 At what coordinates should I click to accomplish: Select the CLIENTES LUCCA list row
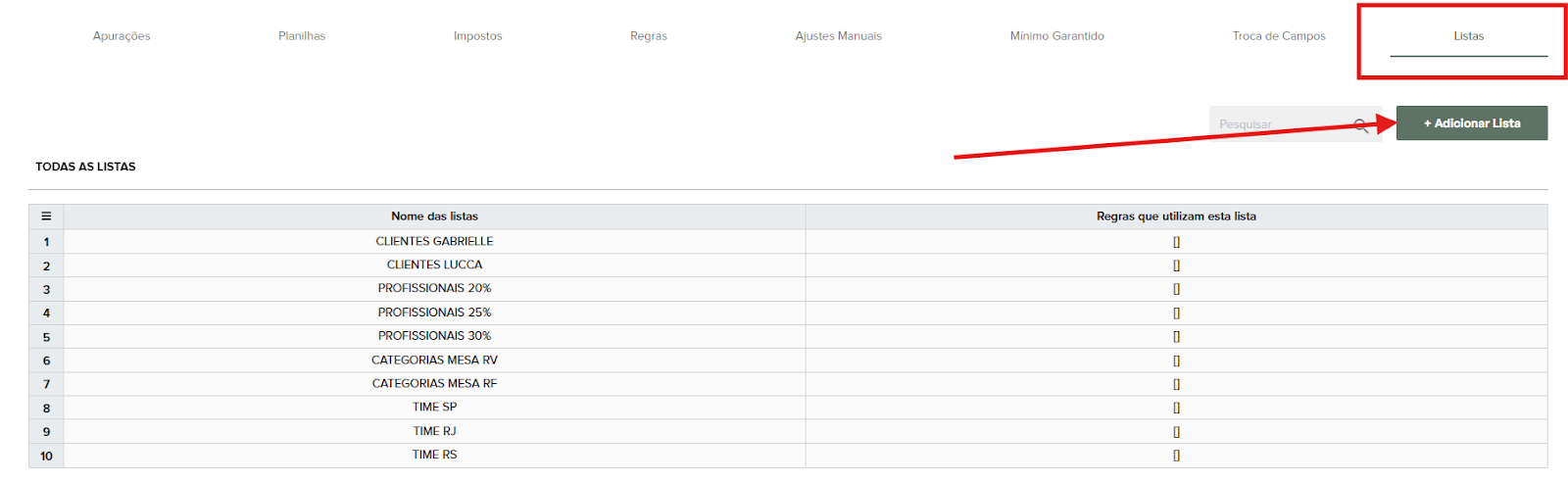tap(434, 265)
